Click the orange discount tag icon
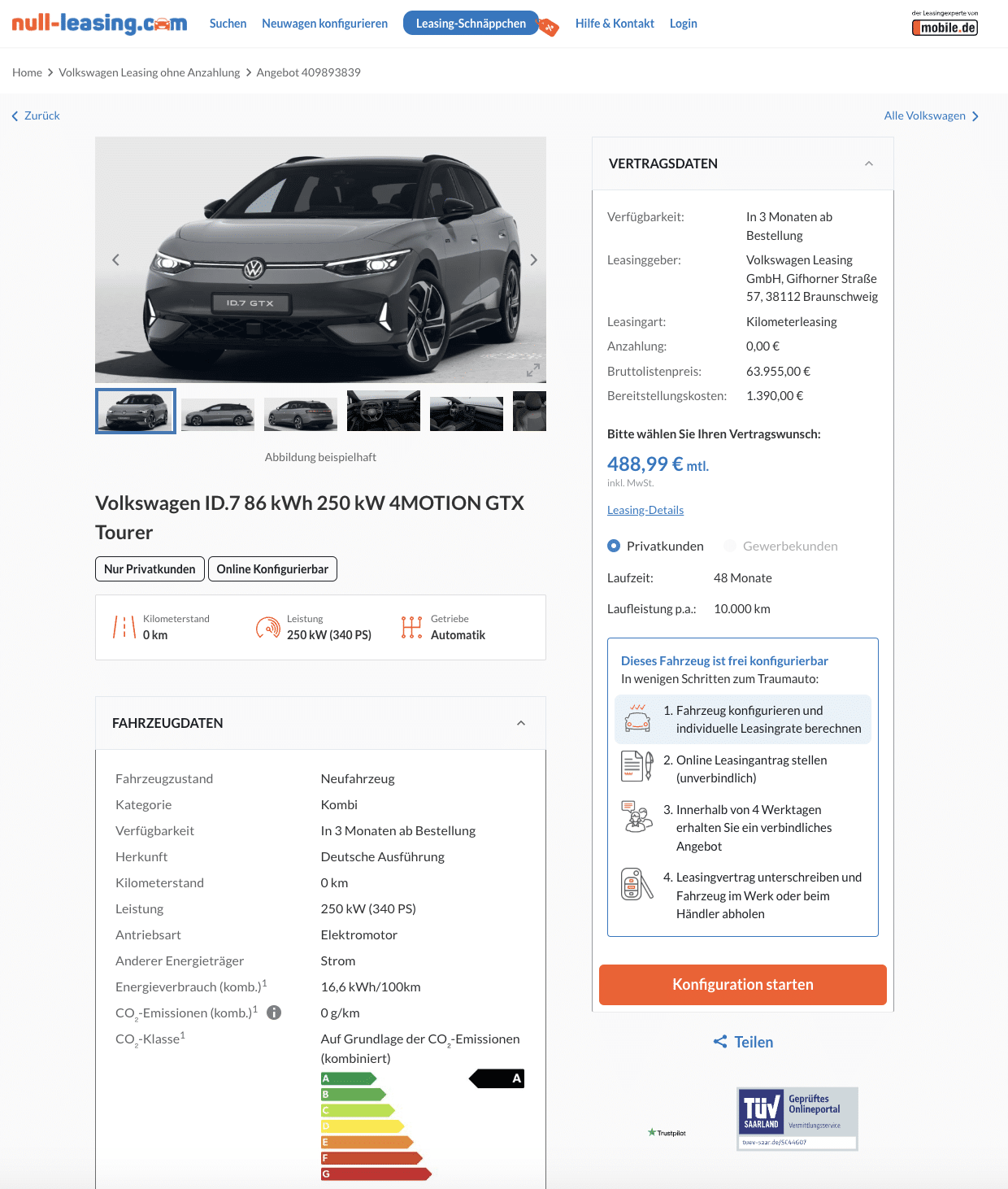This screenshot has height=1189, width=1008. coord(550,28)
